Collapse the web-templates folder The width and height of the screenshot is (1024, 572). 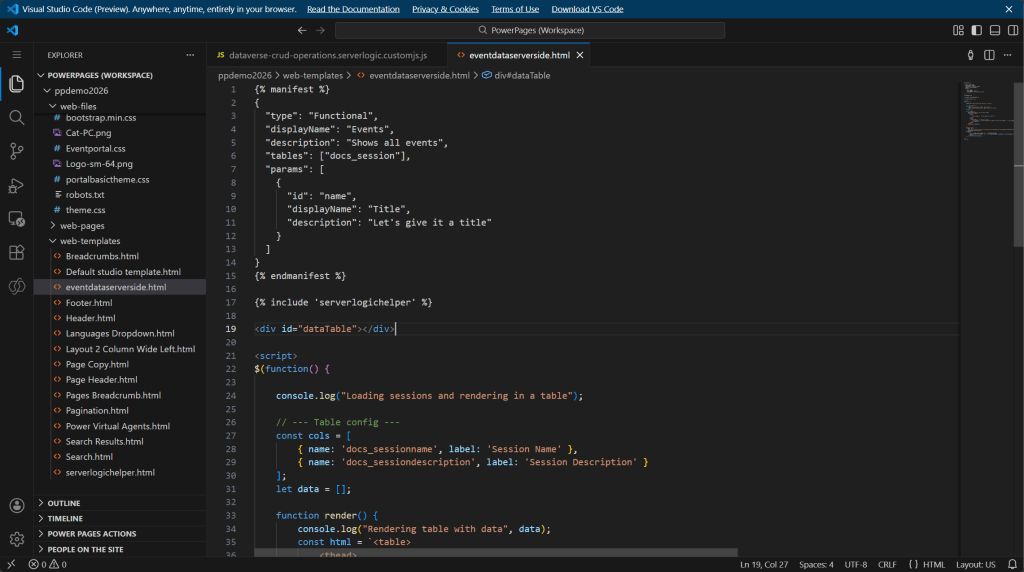click(x=89, y=241)
